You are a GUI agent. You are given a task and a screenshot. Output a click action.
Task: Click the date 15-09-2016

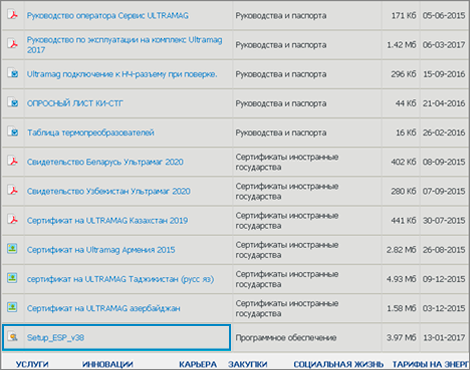[x=444, y=74]
